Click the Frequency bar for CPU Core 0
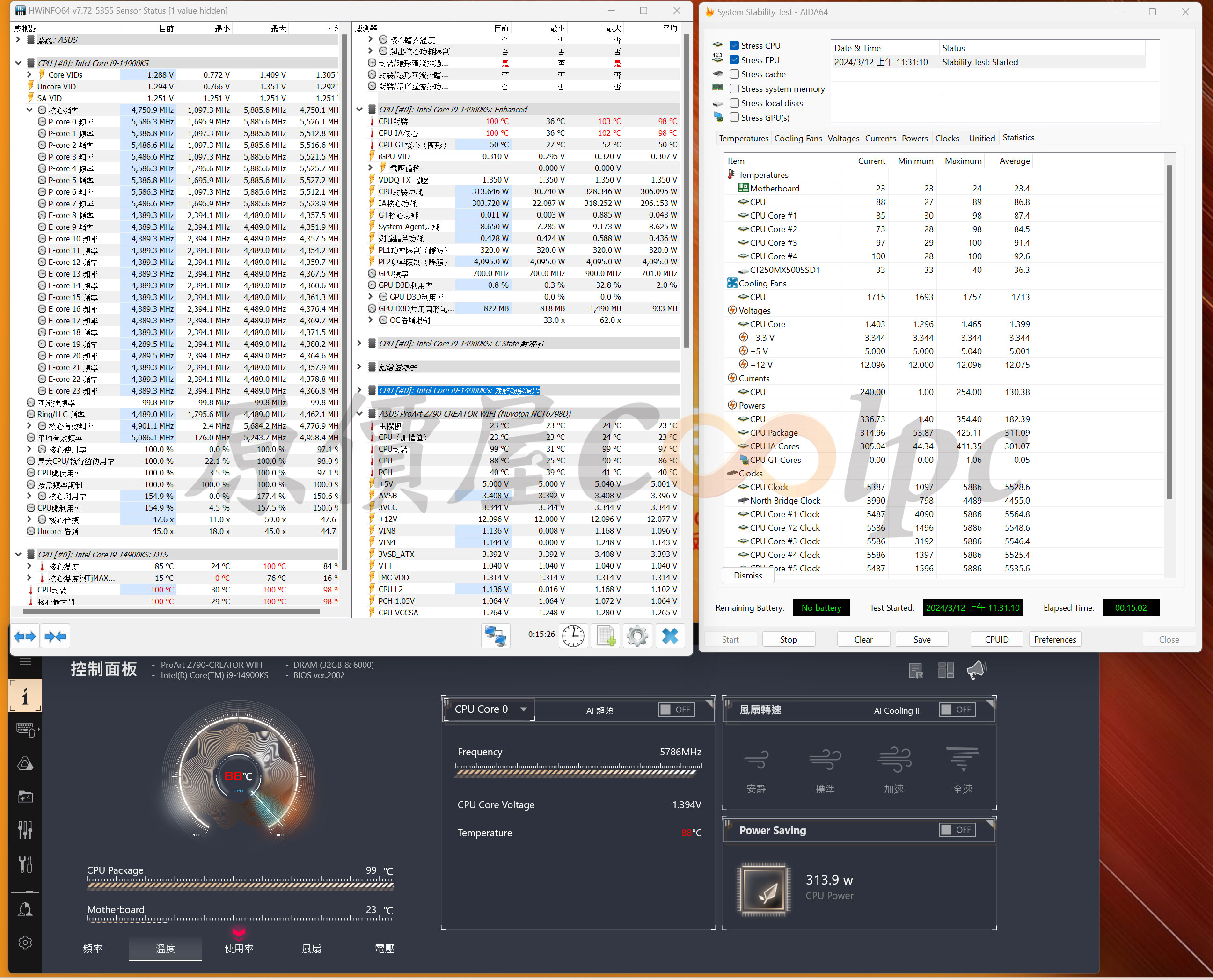 pyautogui.click(x=578, y=770)
